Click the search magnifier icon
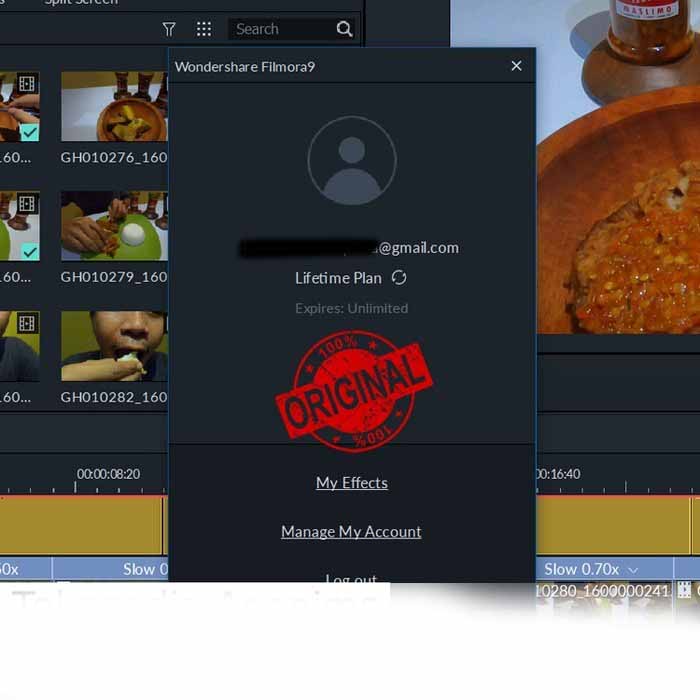 tap(344, 29)
